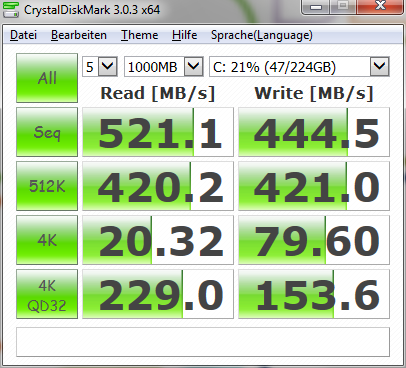The image size is (406, 368).
Task: Start the Seq benchmark test
Action: coord(47,132)
